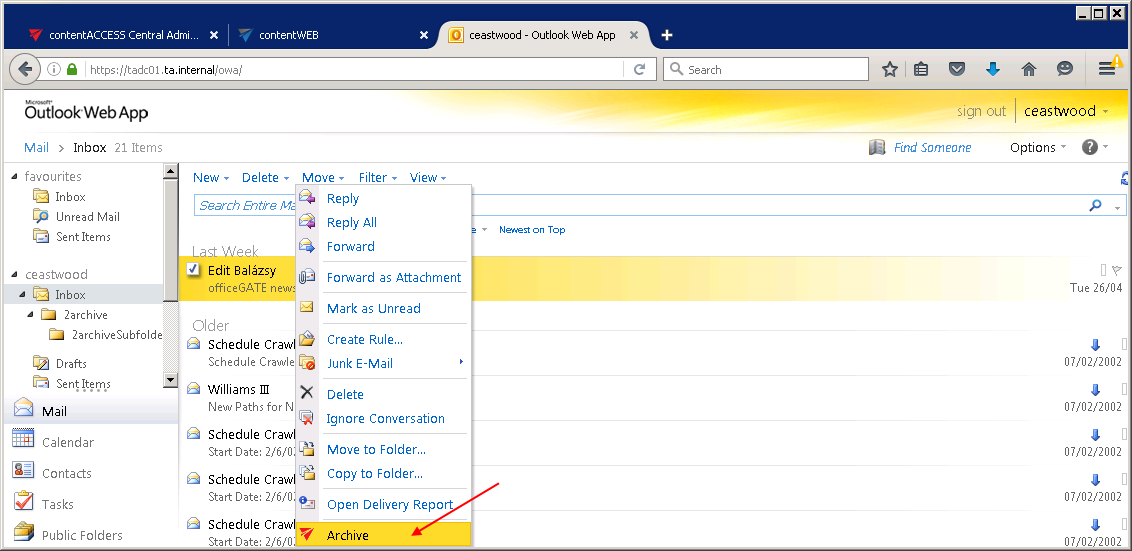Viewport: 1132px width, 551px height.
Task: Open the Options dropdown
Action: (x=1038, y=147)
